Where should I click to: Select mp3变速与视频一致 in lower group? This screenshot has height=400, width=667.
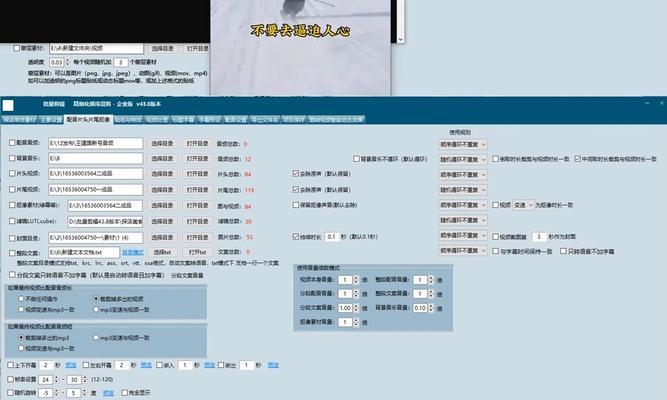(x=96, y=337)
